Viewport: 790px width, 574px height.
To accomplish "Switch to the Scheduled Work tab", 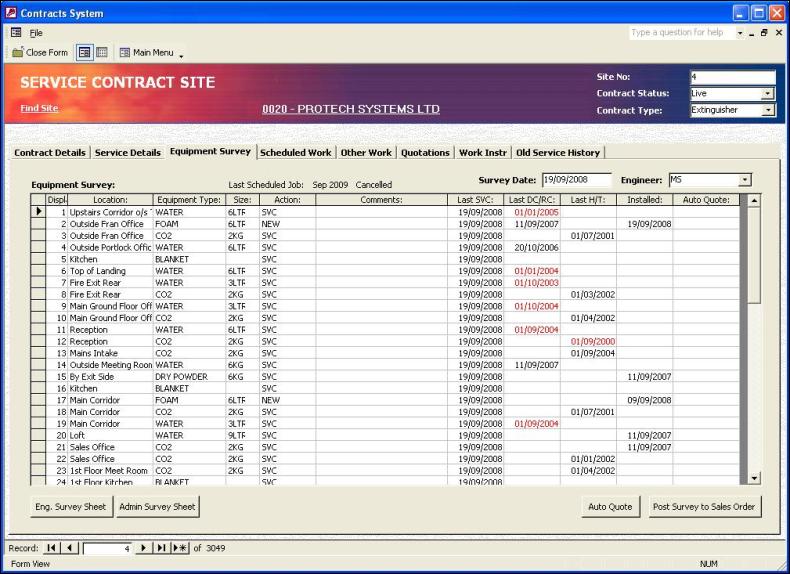I will (295, 153).
